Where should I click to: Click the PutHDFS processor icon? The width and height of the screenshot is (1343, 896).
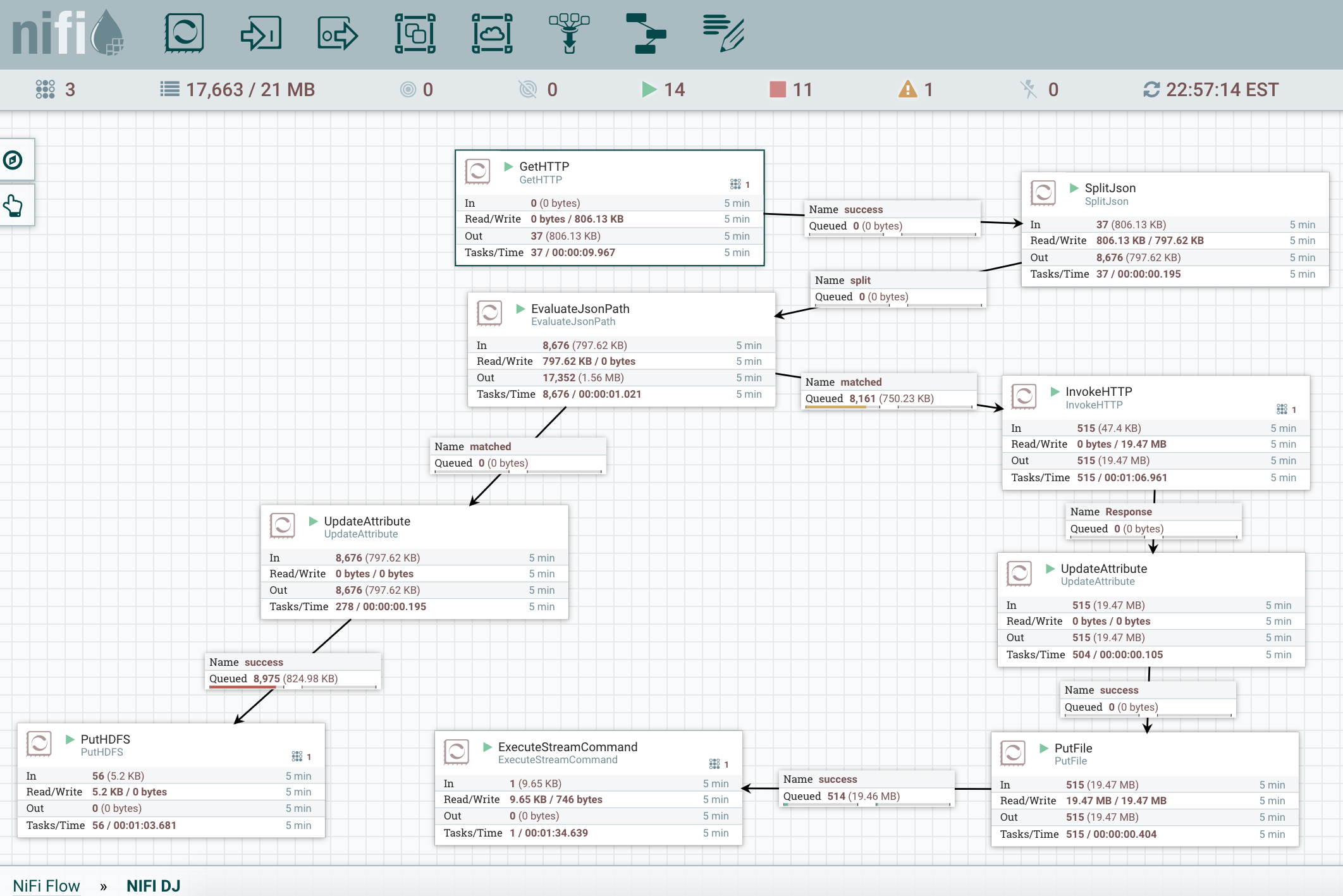pyautogui.click(x=39, y=744)
